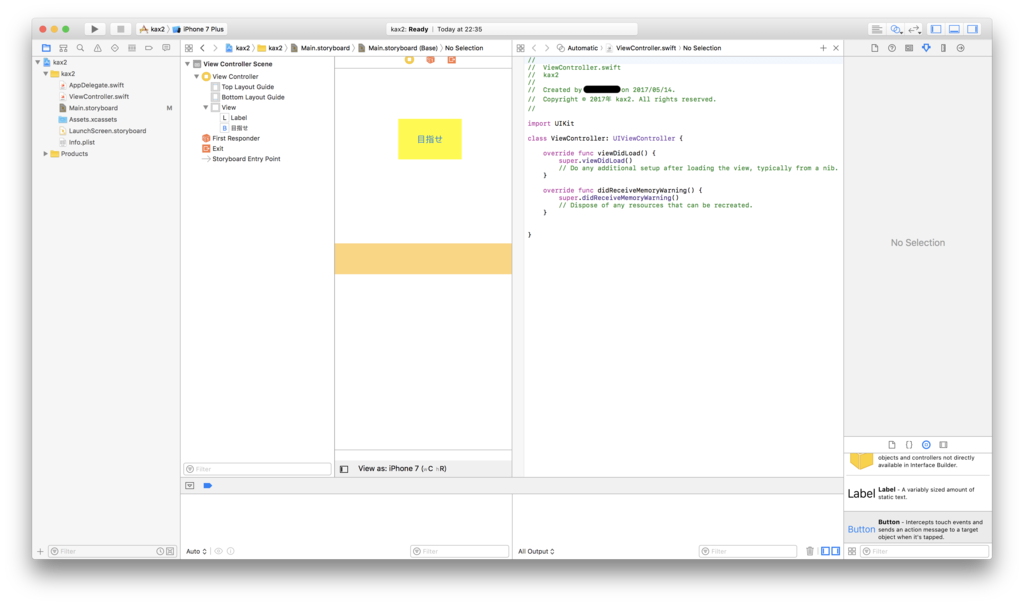Open the Breakpoint navigator
Viewport: 1024px width, 605px height.
(149, 48)
